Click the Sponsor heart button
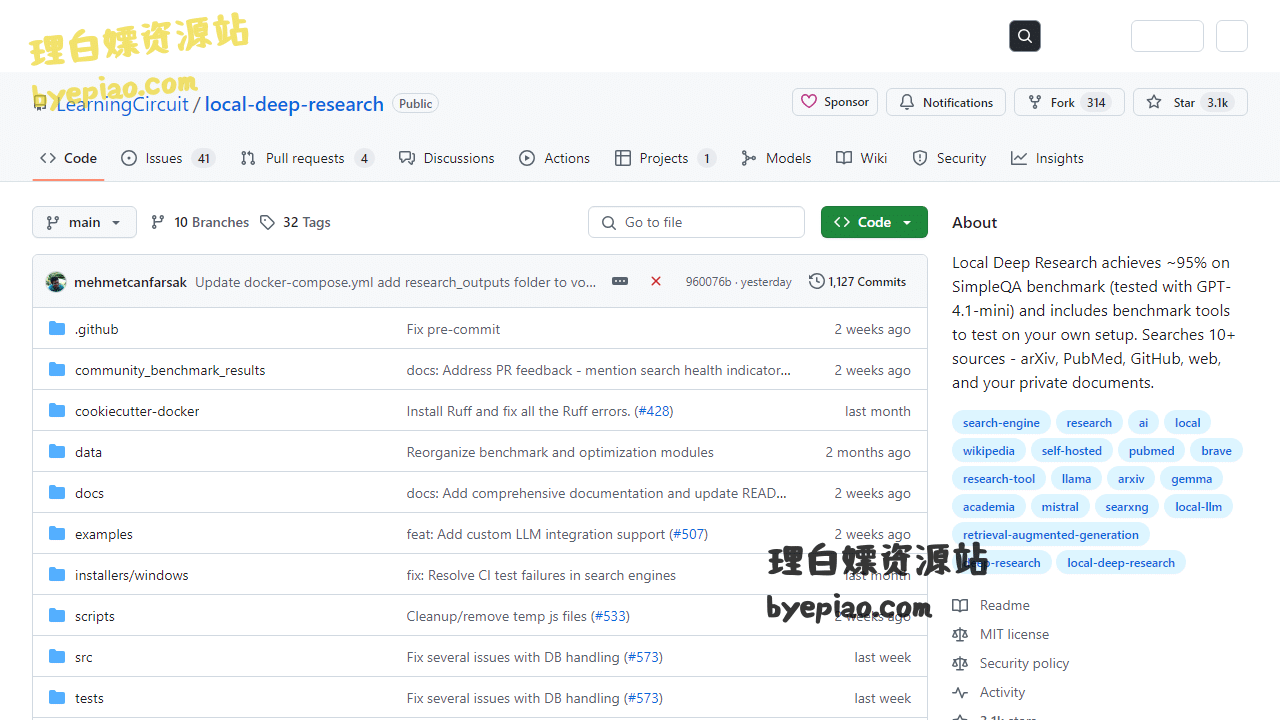This screenshot has width=1280, height=720. pos(835,102)
